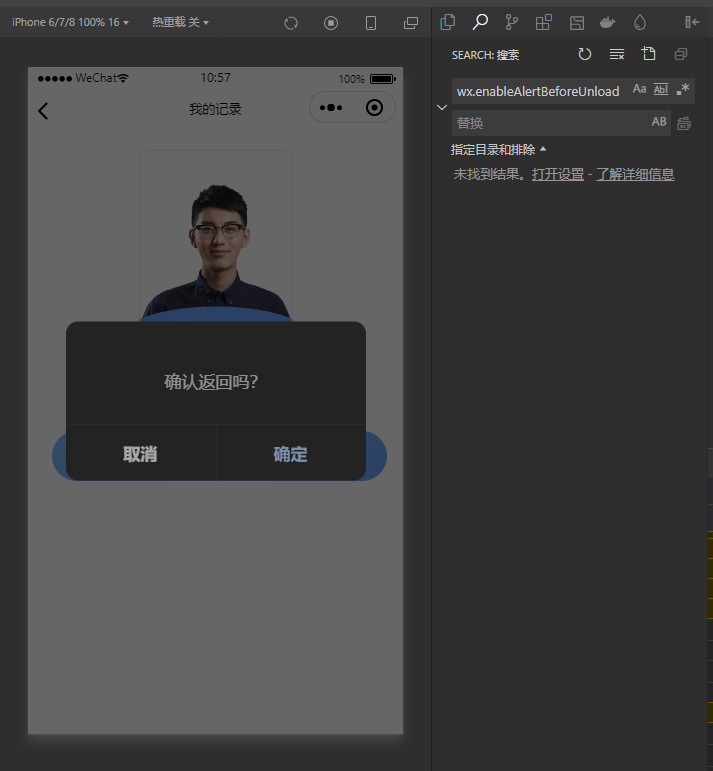Click the replace all icon

point(684,123)
